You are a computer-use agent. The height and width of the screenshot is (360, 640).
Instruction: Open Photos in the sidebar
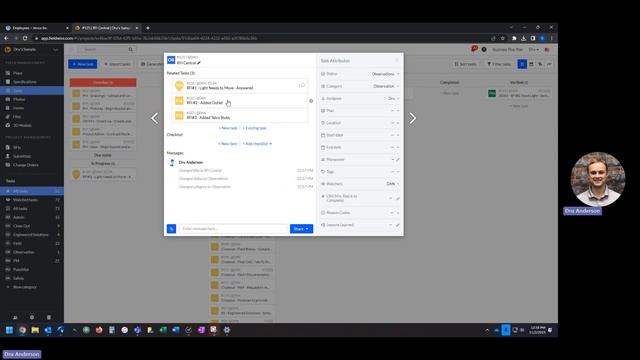pos(19,99)
